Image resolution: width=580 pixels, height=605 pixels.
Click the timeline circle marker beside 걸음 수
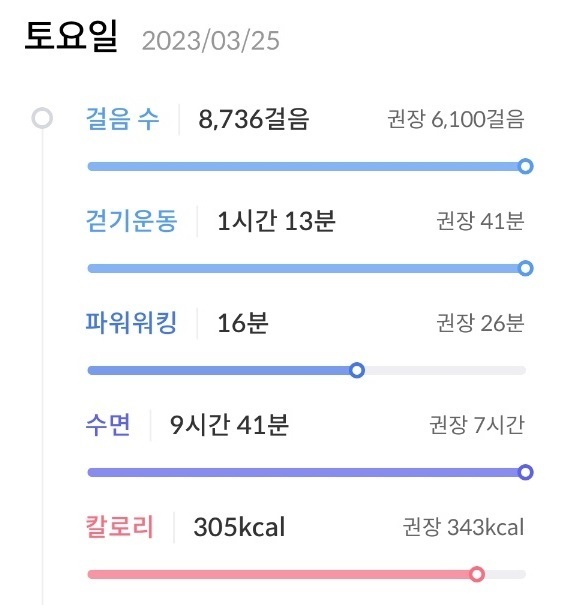42,118
